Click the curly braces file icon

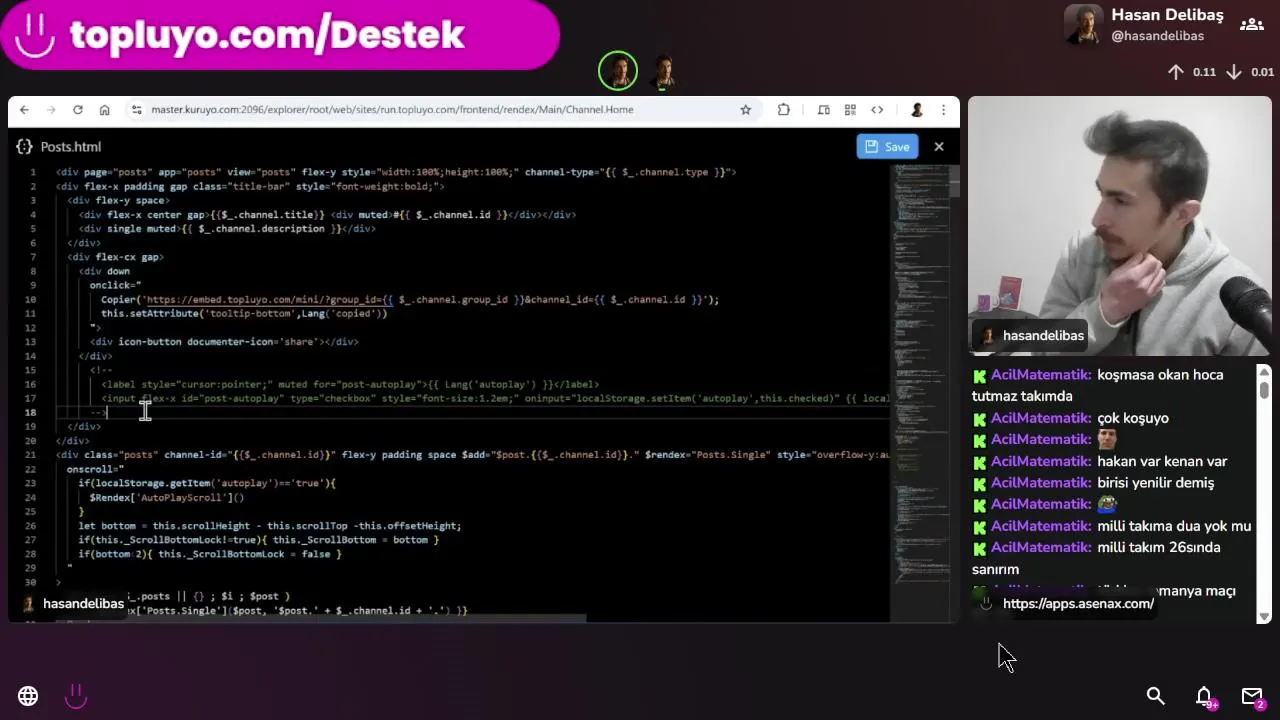(x=24, y=147)
